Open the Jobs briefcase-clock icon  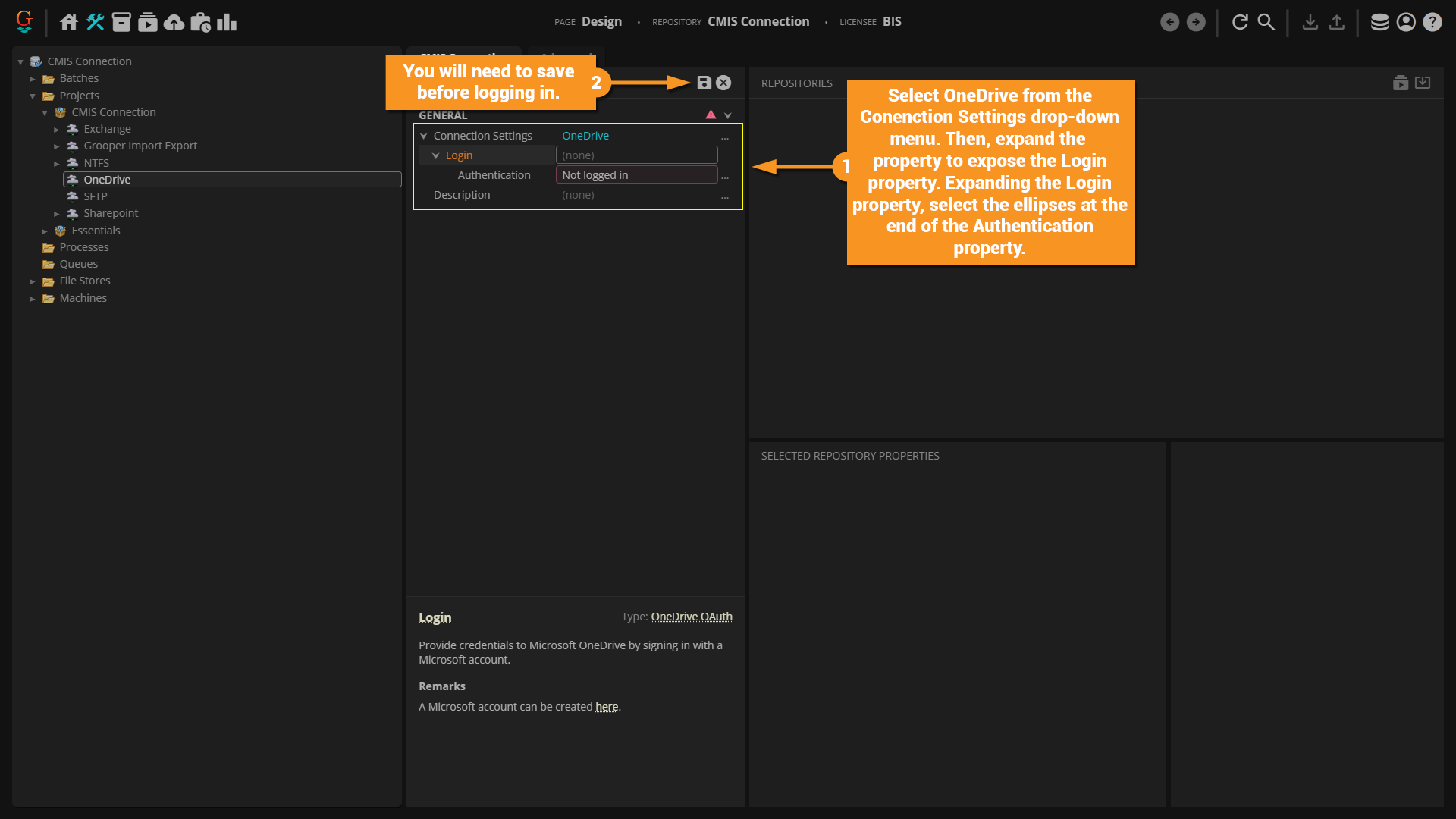click(x=200, y=22)
